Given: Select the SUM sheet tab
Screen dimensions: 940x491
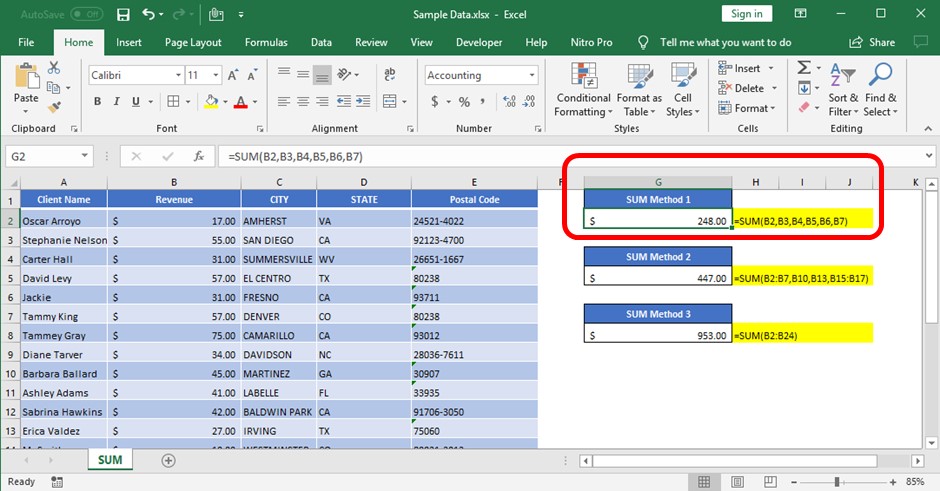Looking at the screenshot, I should pyautogui.click(x=110, y=460).
